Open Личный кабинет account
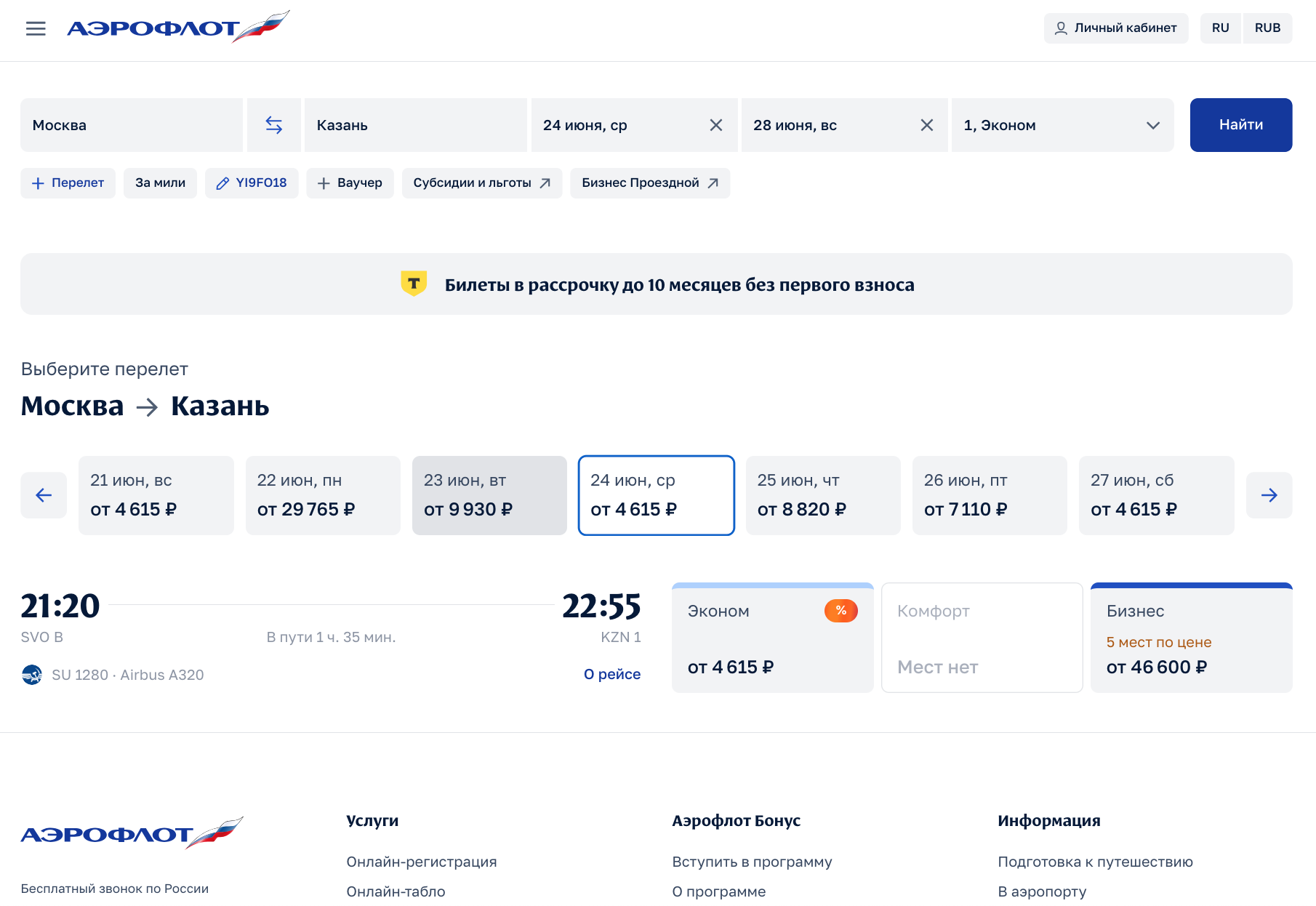The image size is (1316, 906). [1116, 28]
